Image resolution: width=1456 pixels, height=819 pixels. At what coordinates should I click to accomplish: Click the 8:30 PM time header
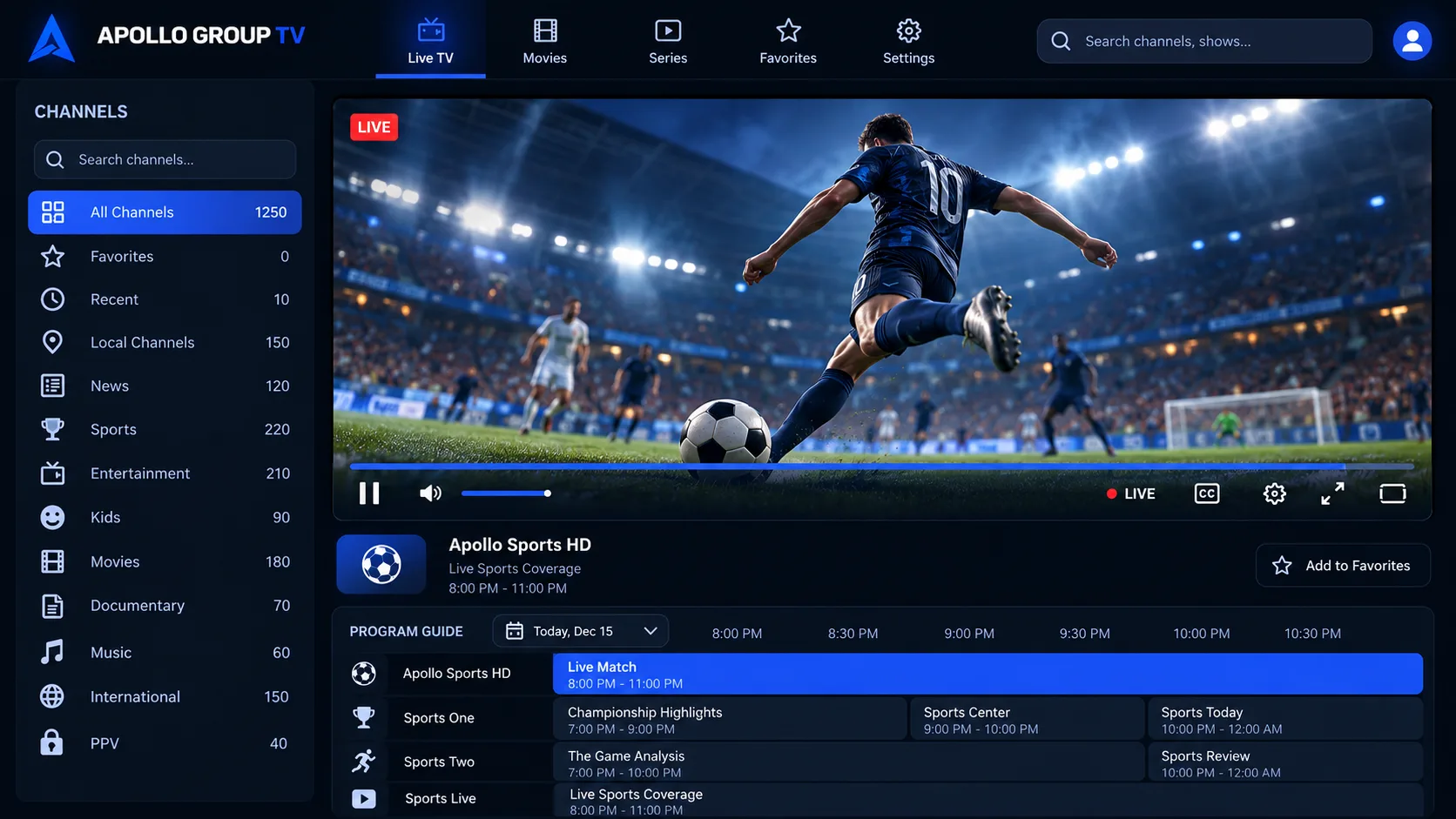pos(853,634)
